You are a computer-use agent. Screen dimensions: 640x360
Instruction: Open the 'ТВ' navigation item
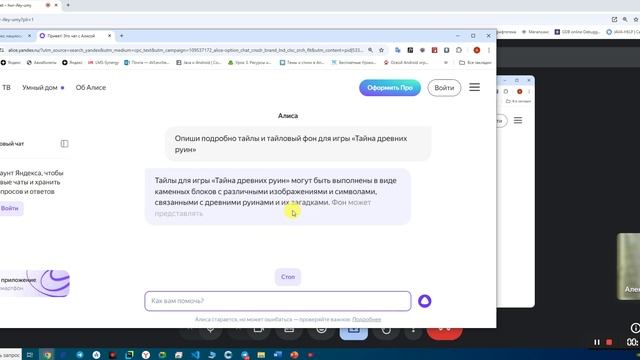click(x=7, y=87)
